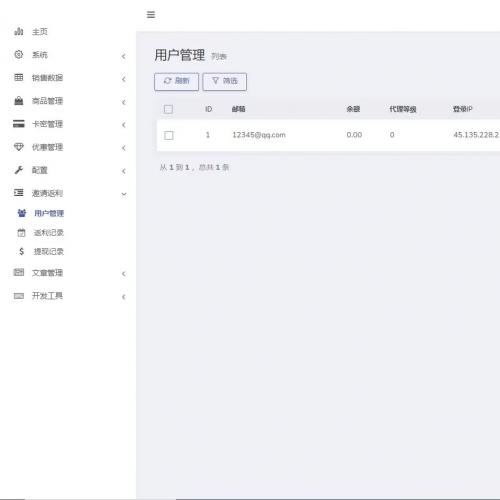Viewport: 500px width, 500px height.
Task: Check the row checkbox for user ID 1
Action: [169, 135]
